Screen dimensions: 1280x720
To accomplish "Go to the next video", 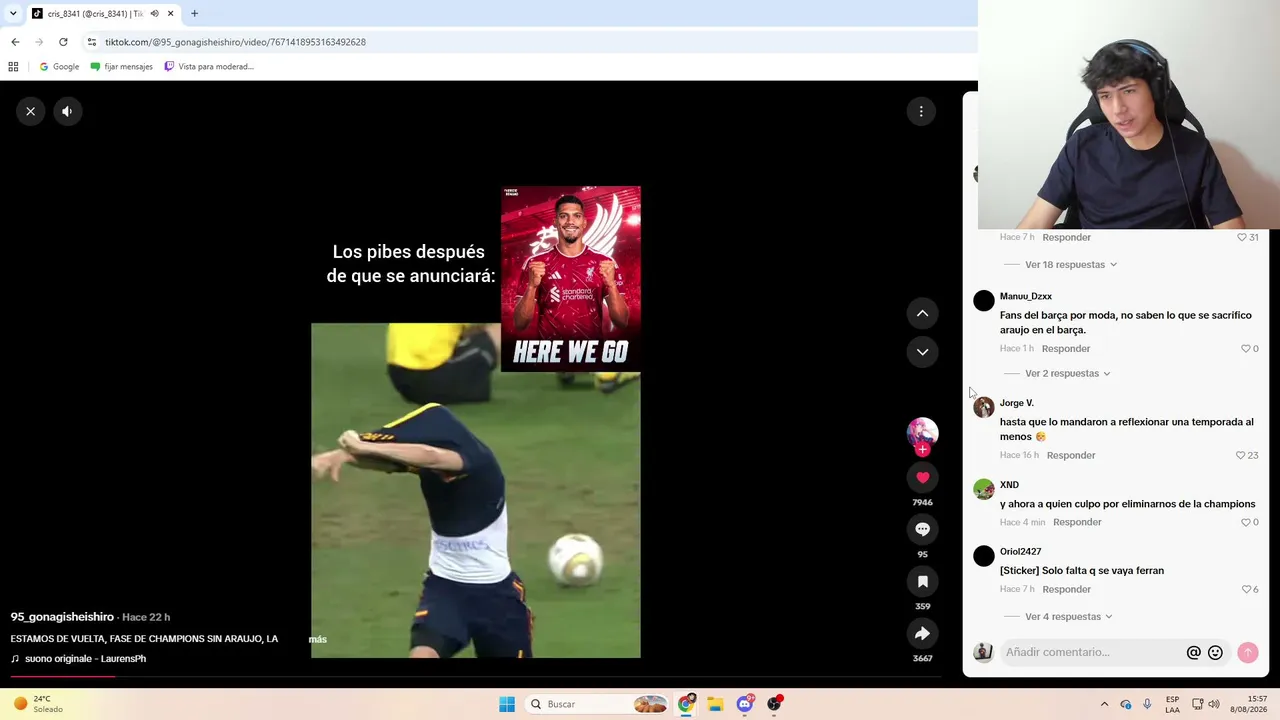I will point(922,352).
